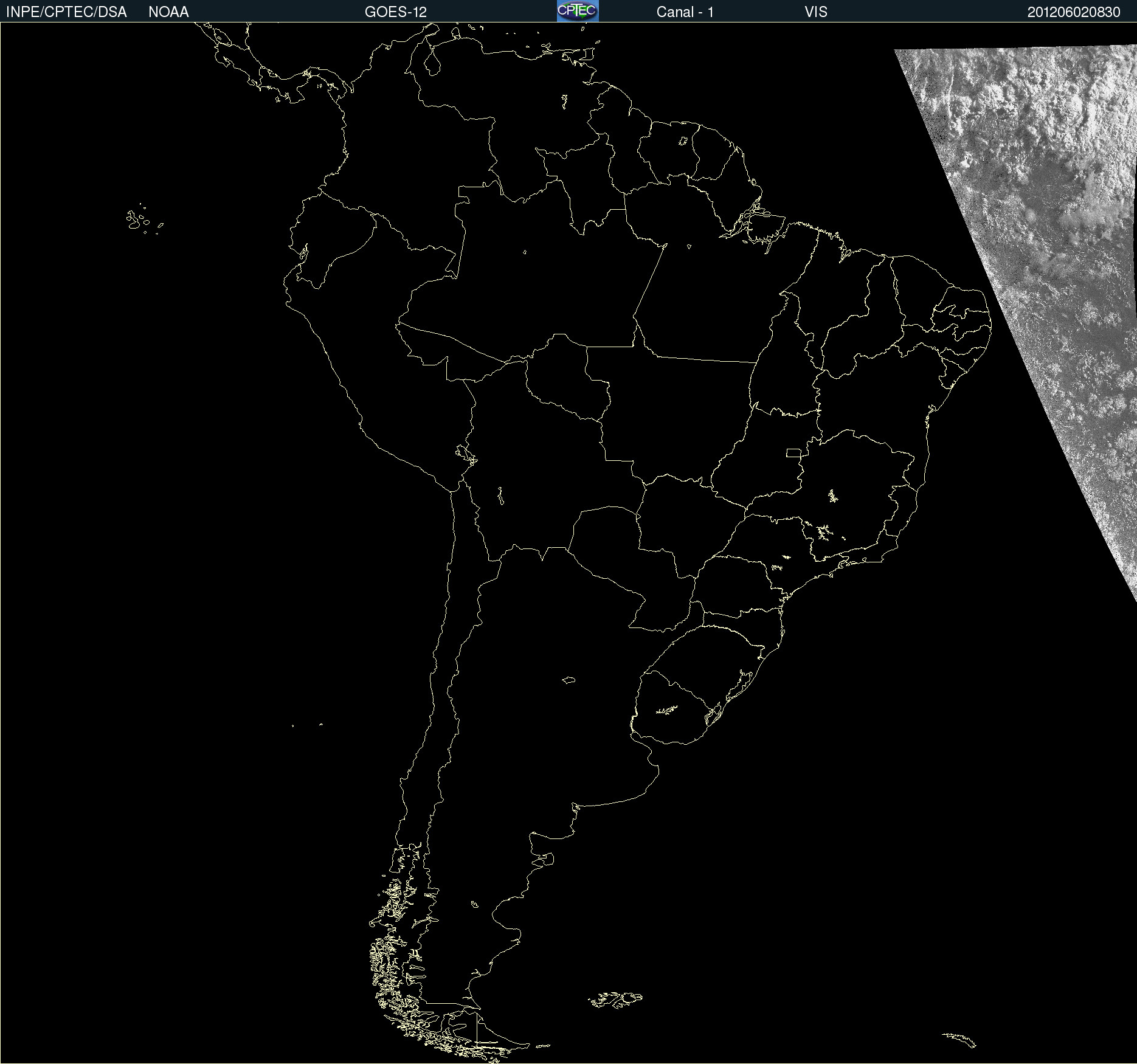The image size is (1137, 1064).
Task: Click the CPTEC logo in the header
Action: pos(578,11)
